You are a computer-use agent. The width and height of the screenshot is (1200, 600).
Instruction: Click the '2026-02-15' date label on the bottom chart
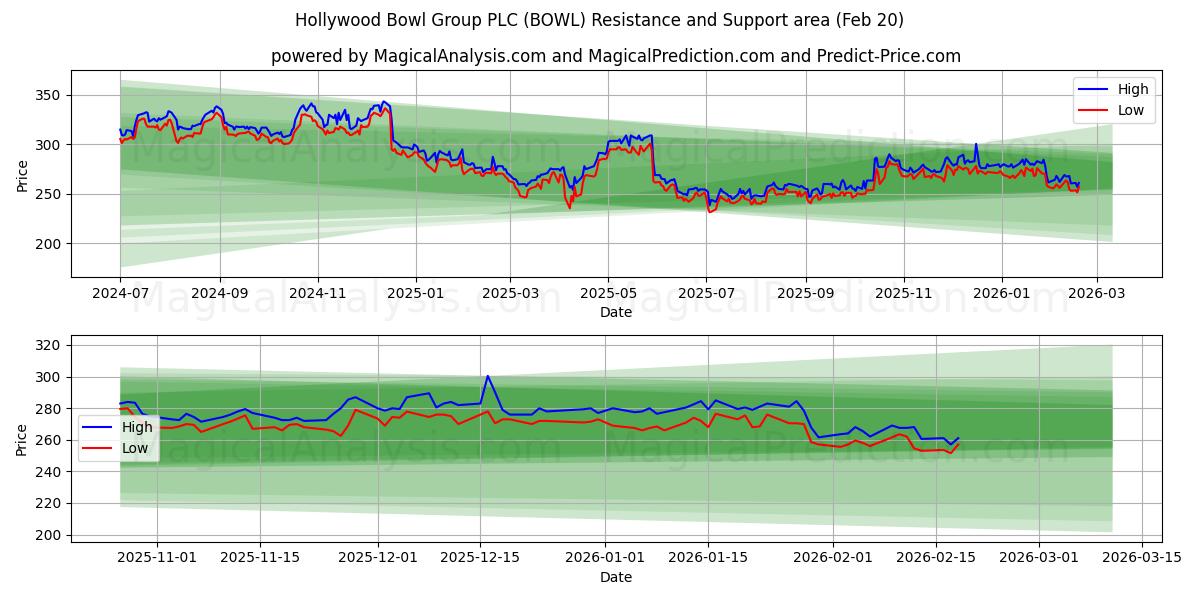coord(934,560)
